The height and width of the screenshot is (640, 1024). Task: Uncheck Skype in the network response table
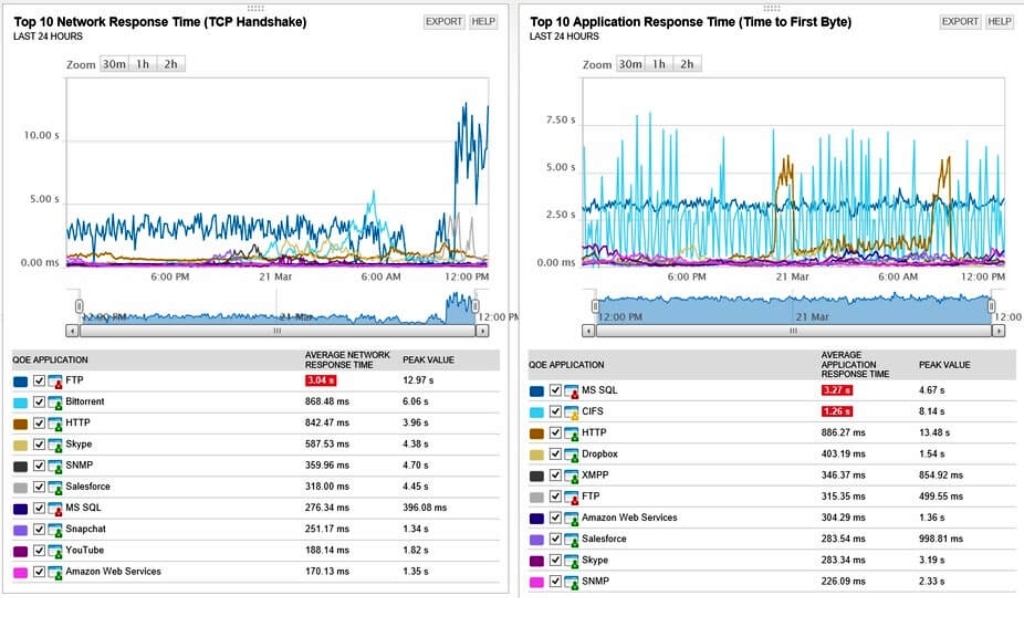pyautogui.click(x=38, y=445)
